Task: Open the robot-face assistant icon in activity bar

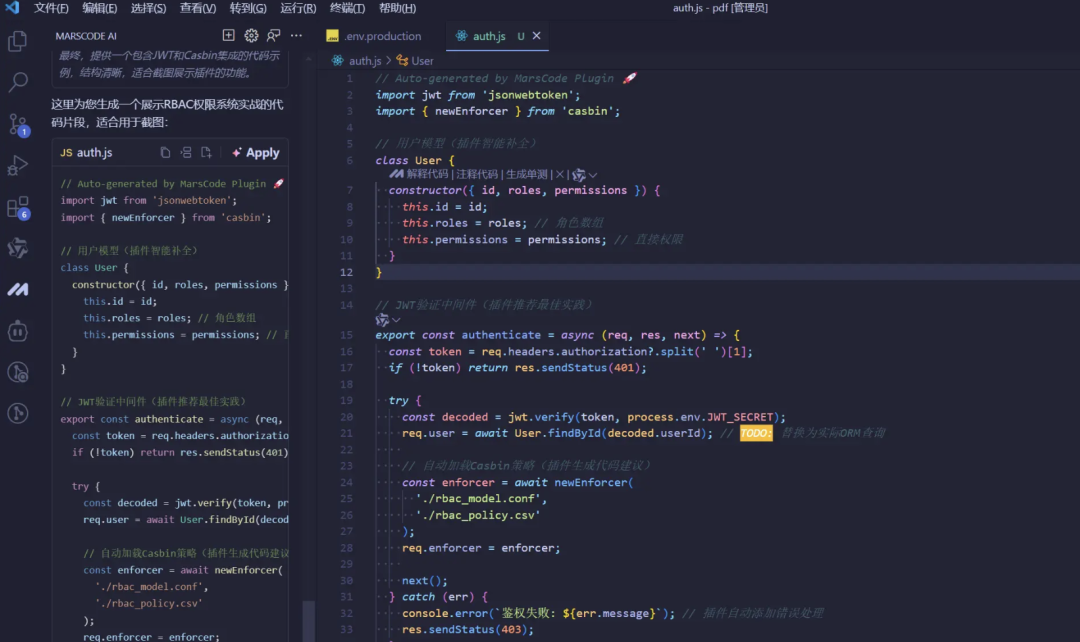Action: point(18,331)
